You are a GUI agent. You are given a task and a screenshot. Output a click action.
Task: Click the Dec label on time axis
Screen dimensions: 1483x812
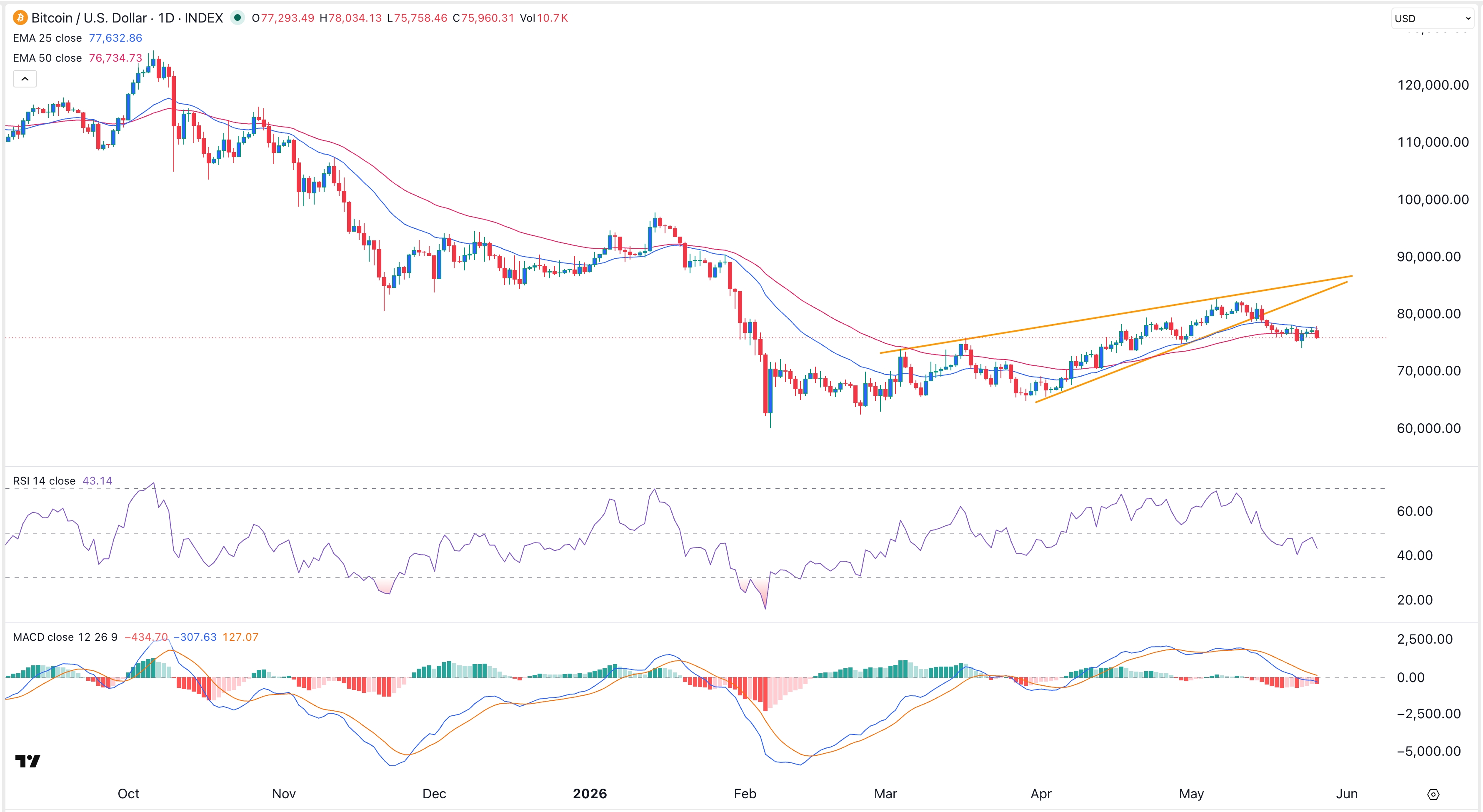coord(434,794)
